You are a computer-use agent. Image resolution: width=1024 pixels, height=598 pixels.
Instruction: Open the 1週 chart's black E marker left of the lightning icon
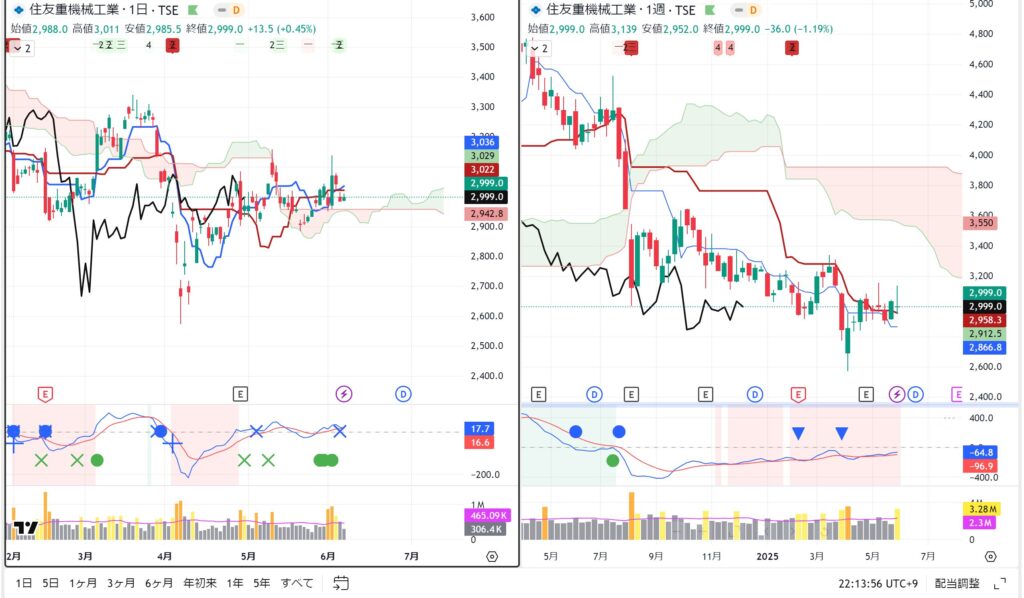click(866, 394)
